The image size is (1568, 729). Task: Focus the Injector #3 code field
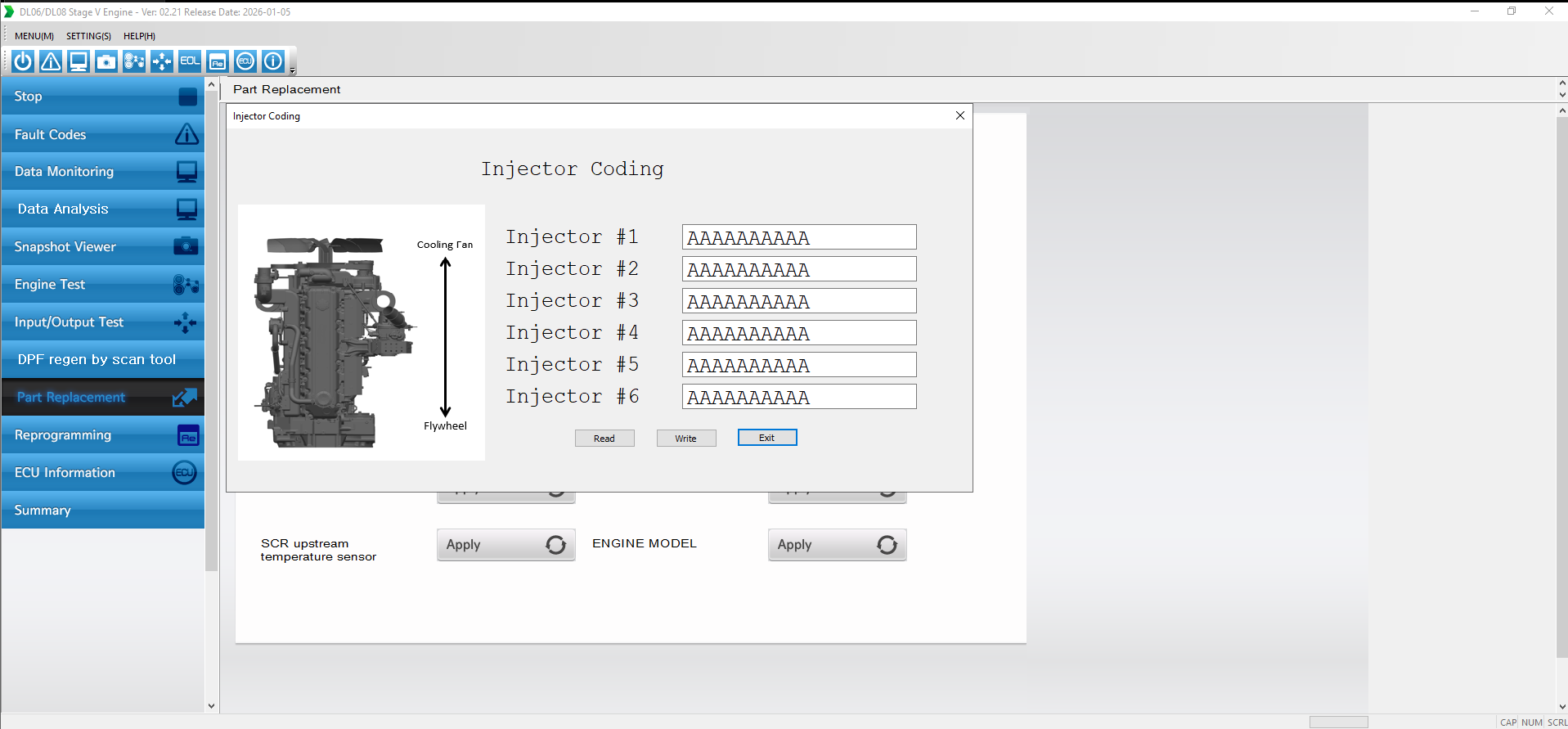pyautogui.click(x=799, y=301)
